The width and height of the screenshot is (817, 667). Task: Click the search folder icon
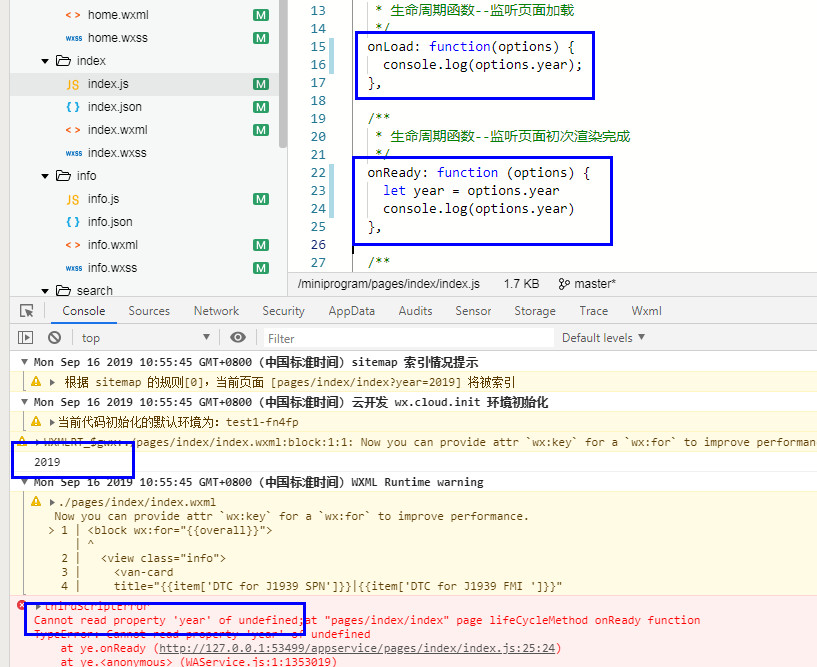click(x=63, y=290)
